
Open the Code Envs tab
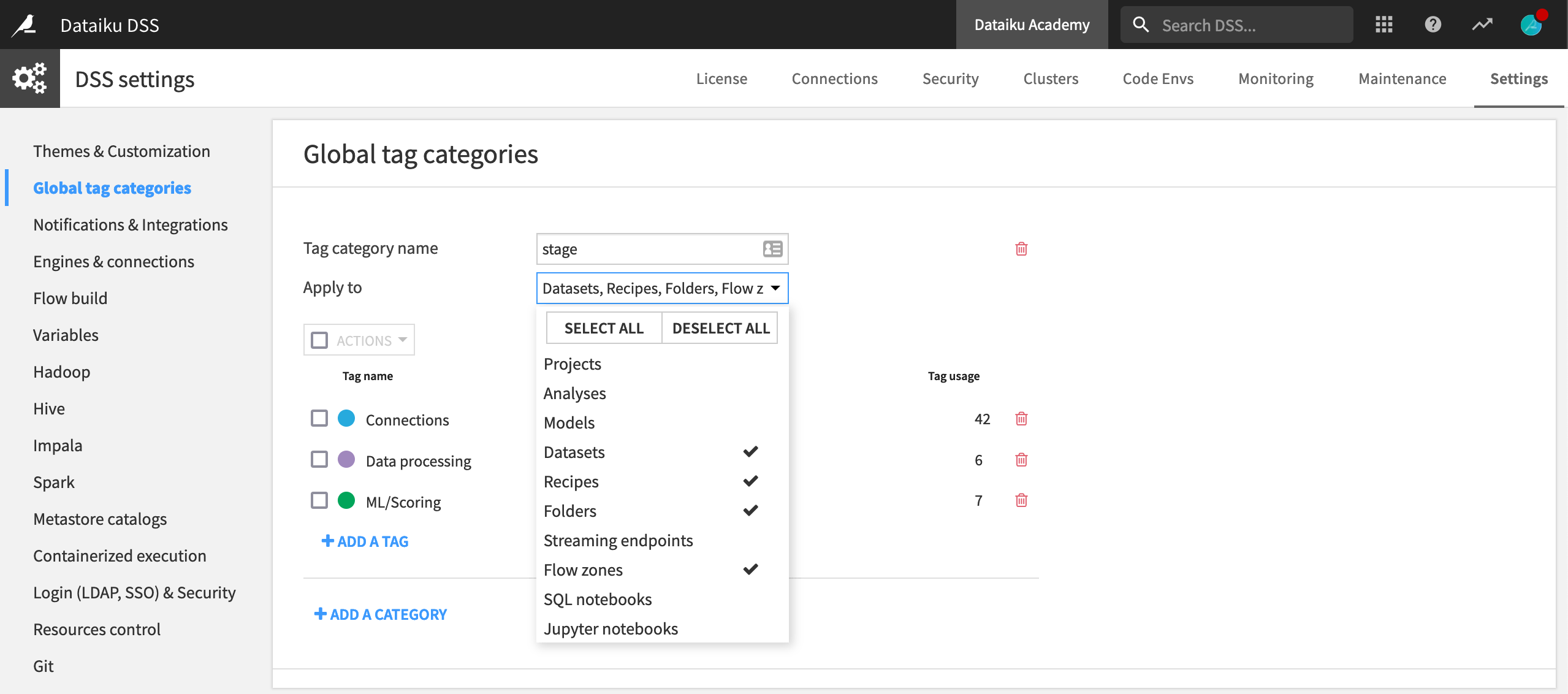point(1158,78)
